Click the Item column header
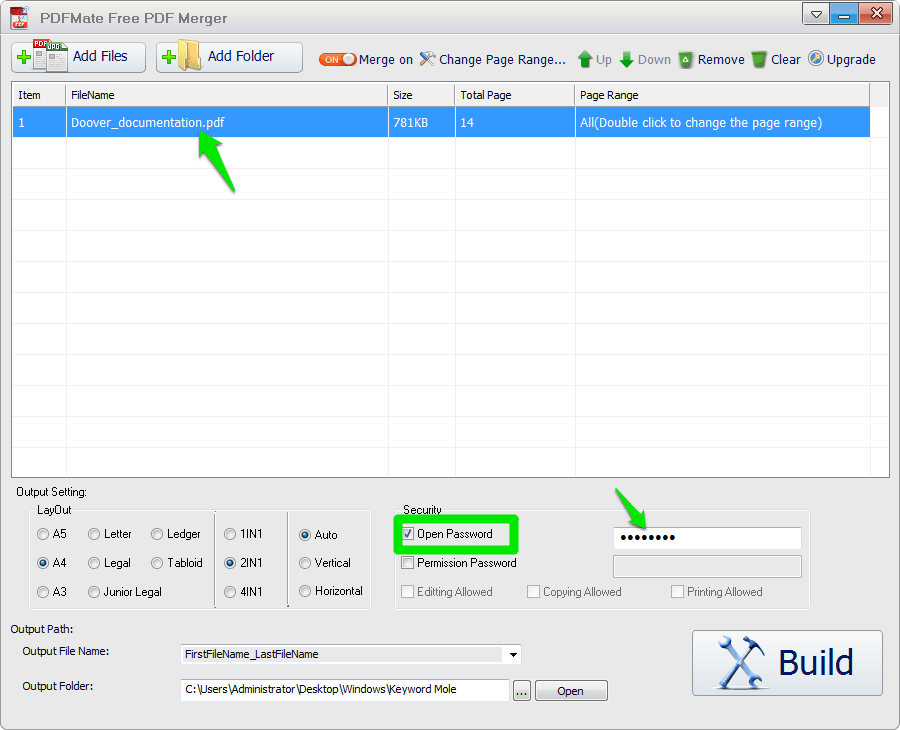Viewport: 900px width, 730px height. (39, 95)
